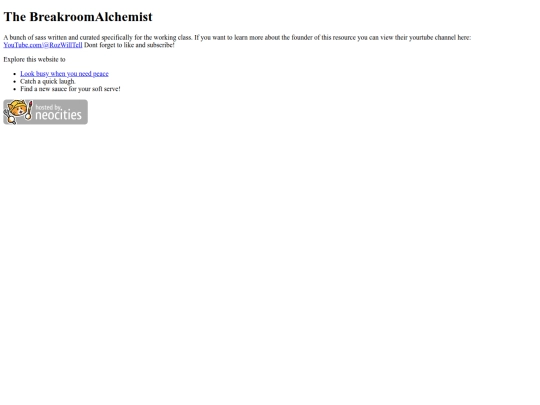Click the bullet before 'Find a new sauce'
The image size is (540, 405).
coord(14,89)
